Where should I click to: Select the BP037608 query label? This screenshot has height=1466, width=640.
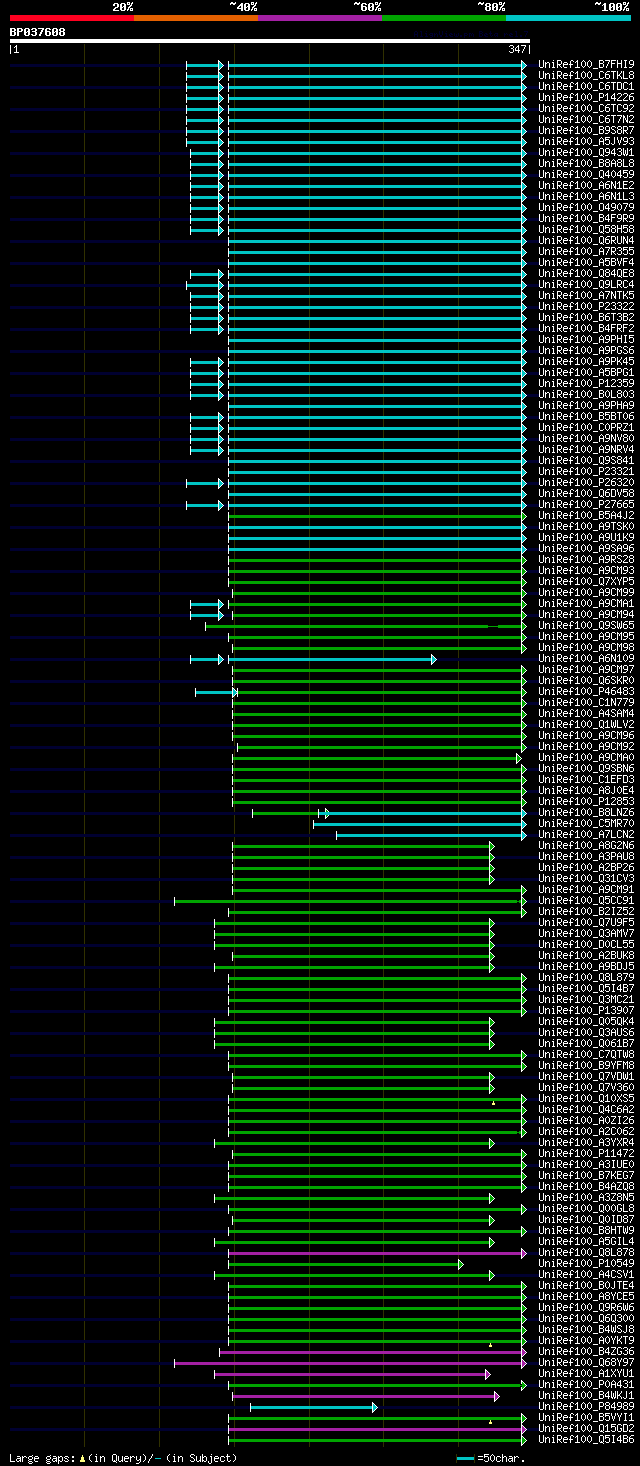[38, 32]
